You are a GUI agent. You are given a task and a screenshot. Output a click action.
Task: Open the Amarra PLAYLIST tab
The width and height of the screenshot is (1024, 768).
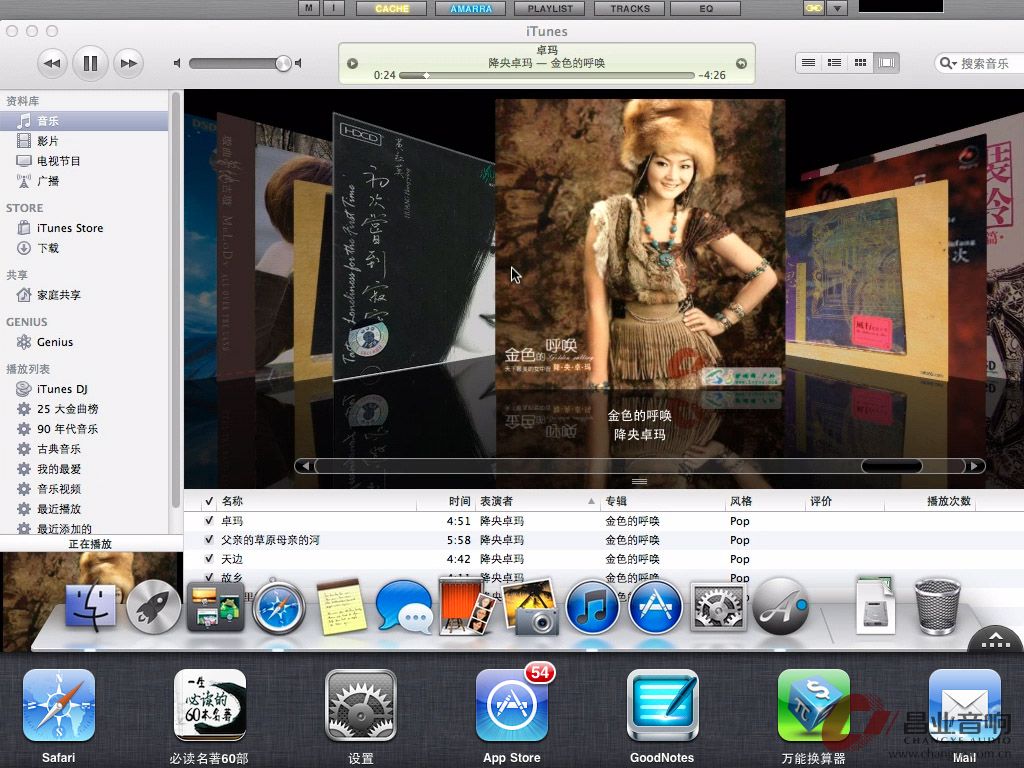click(550, 8)
